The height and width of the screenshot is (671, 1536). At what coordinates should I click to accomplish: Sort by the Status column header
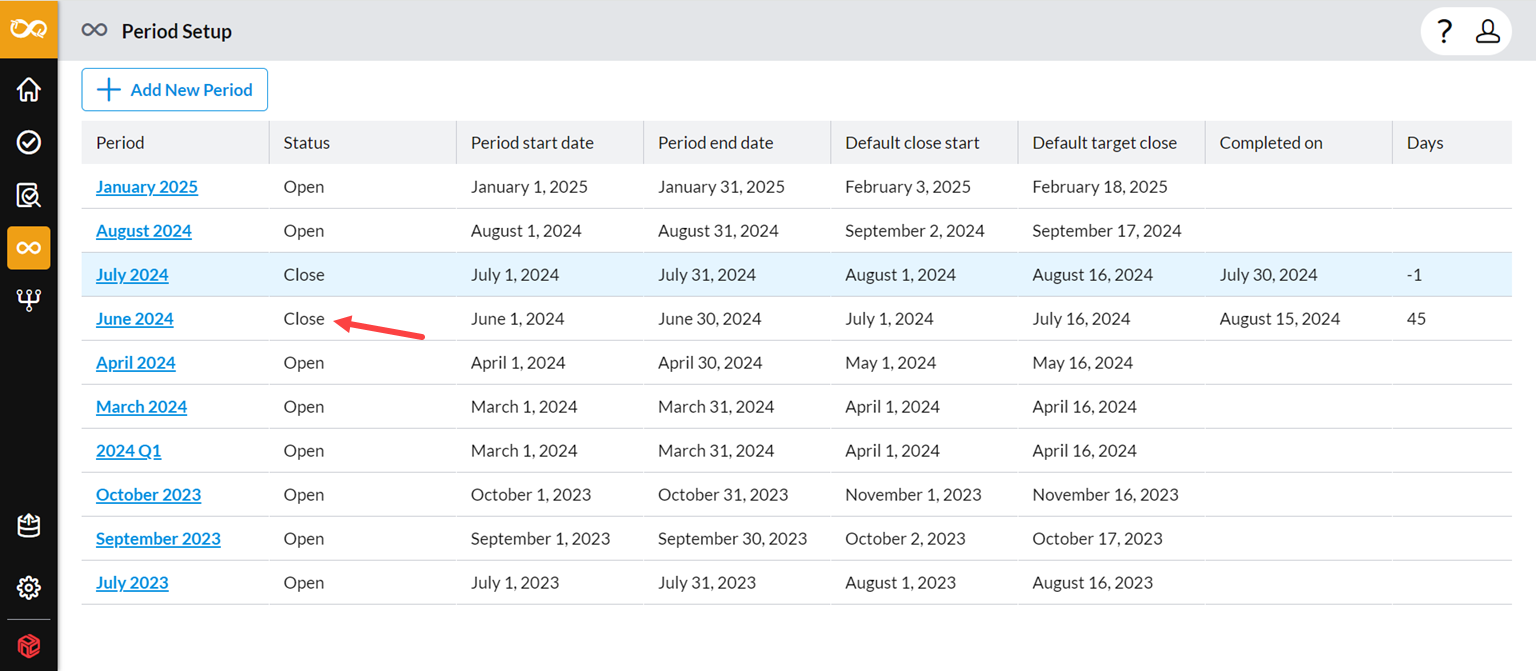point(307,143)
